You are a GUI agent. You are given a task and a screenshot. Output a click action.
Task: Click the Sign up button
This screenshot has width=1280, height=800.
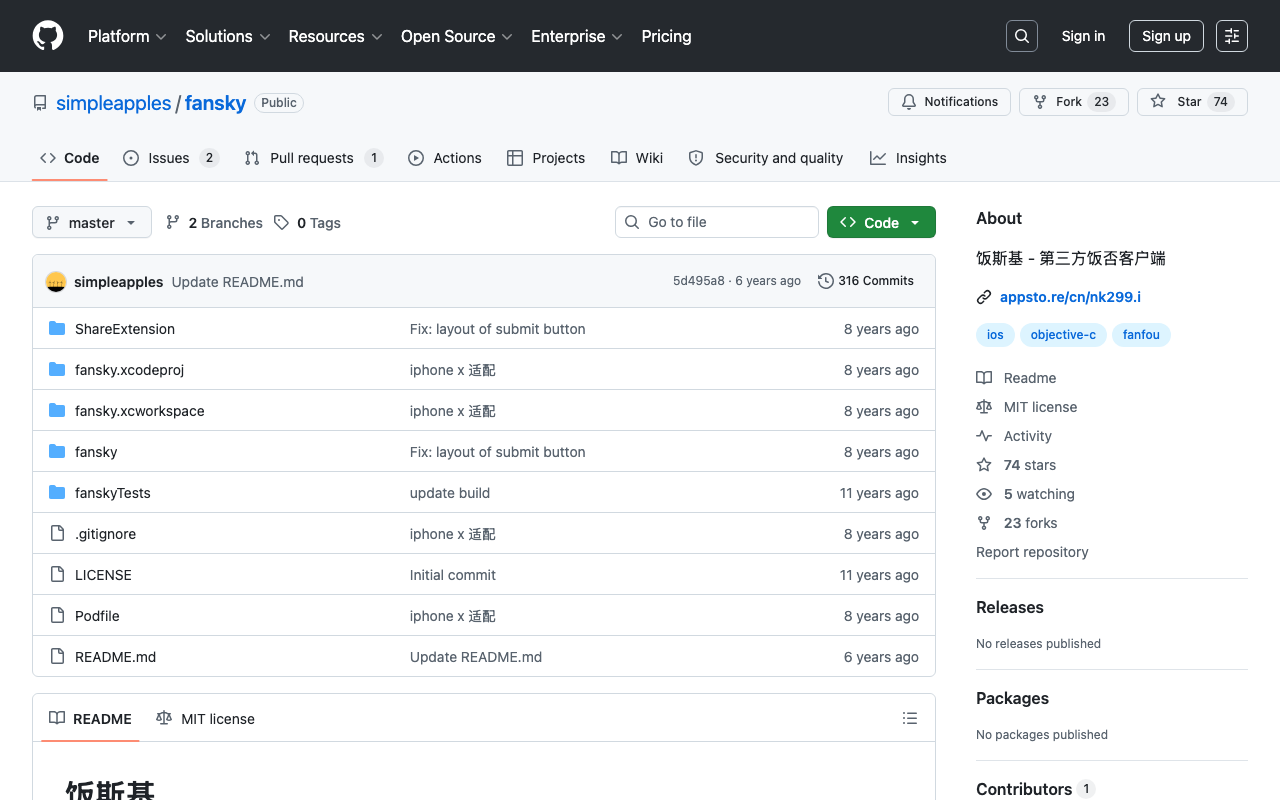click(x=1166, y=36)
